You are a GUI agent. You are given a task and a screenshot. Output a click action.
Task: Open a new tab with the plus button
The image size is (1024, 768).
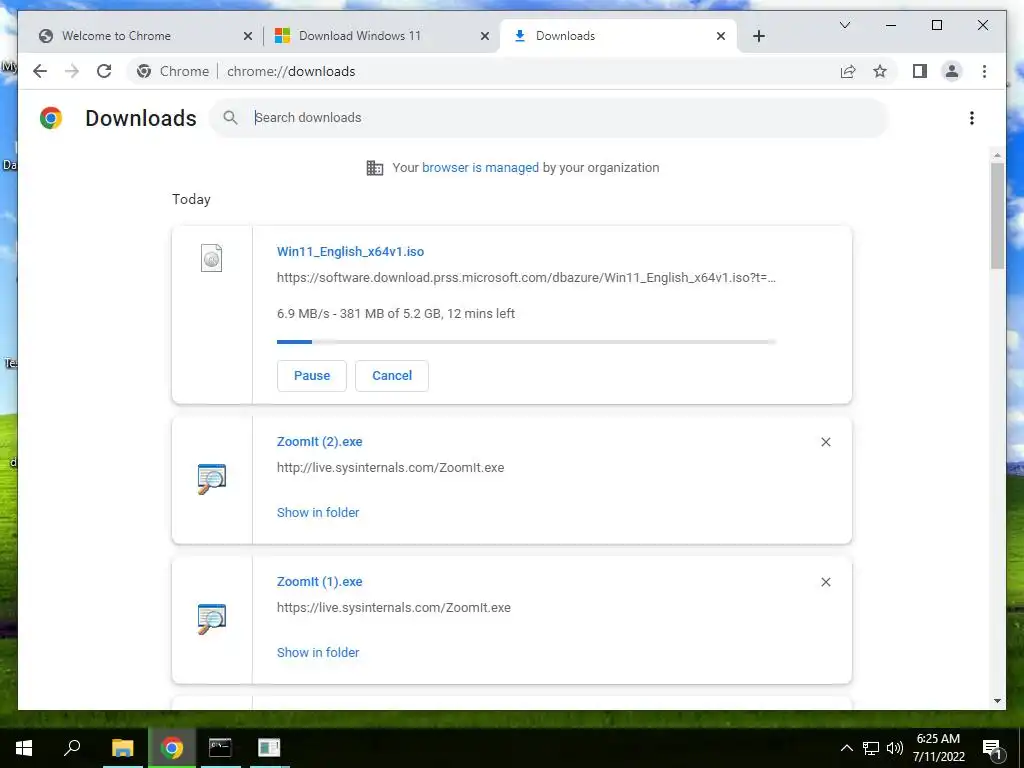759,36
